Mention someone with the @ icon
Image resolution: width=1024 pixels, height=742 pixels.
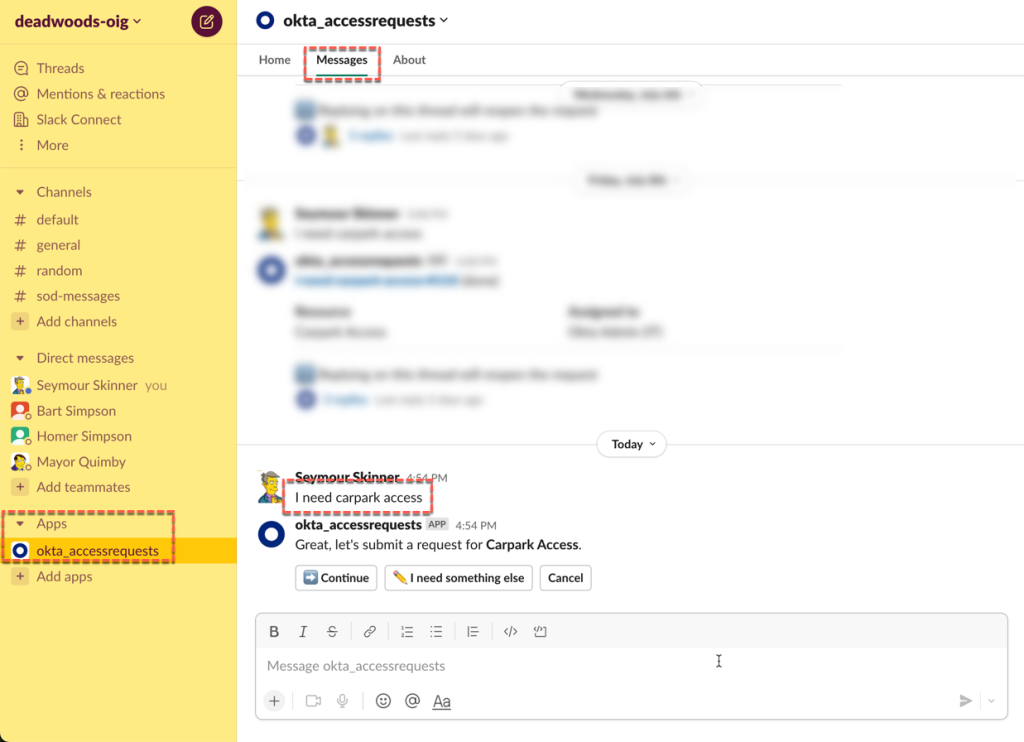pyautogui.click(x=412, y=701)
